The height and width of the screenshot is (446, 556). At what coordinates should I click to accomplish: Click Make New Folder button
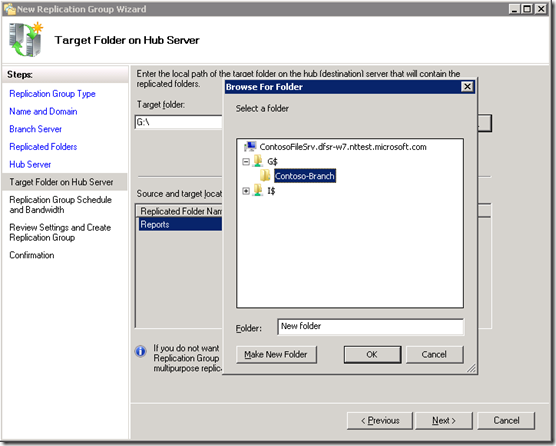(x=276, y=355)
